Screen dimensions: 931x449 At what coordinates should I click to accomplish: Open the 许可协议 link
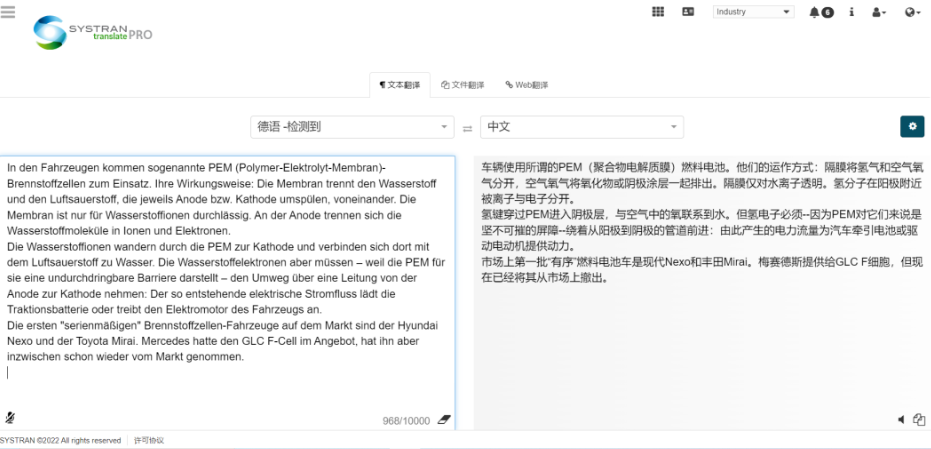coord(149,441)
